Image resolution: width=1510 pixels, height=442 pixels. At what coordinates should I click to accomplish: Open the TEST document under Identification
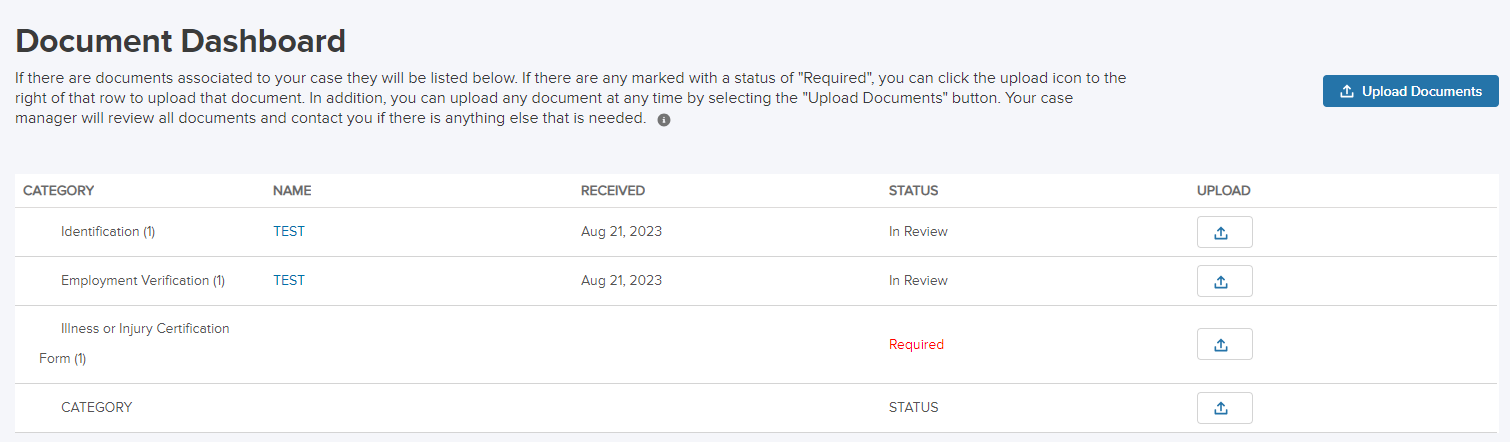[x=289, y=231]
